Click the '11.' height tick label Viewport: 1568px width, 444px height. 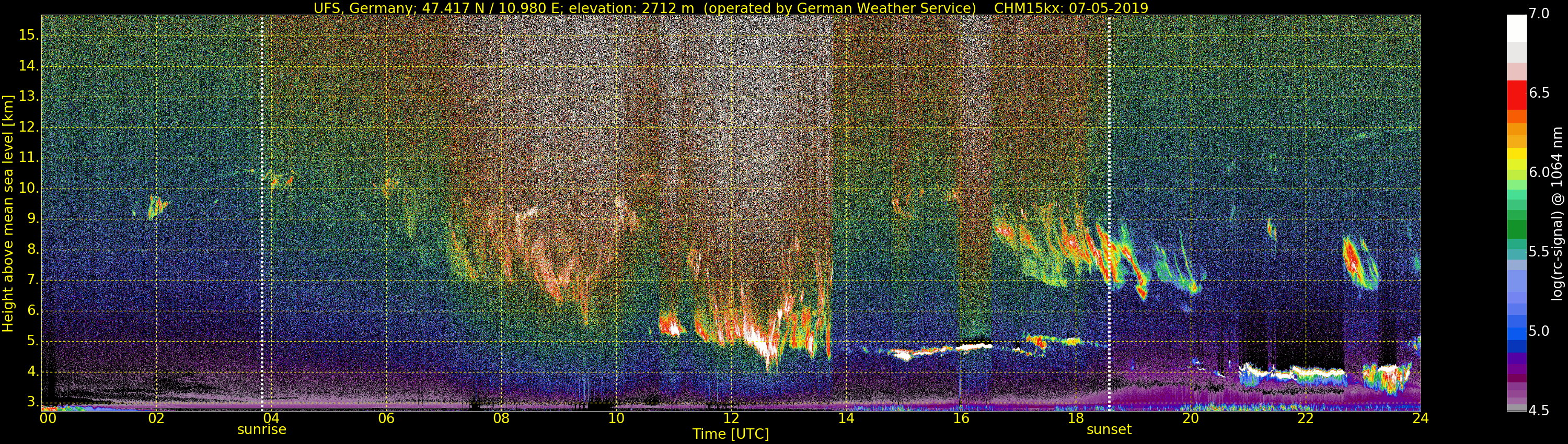(29, 158)
